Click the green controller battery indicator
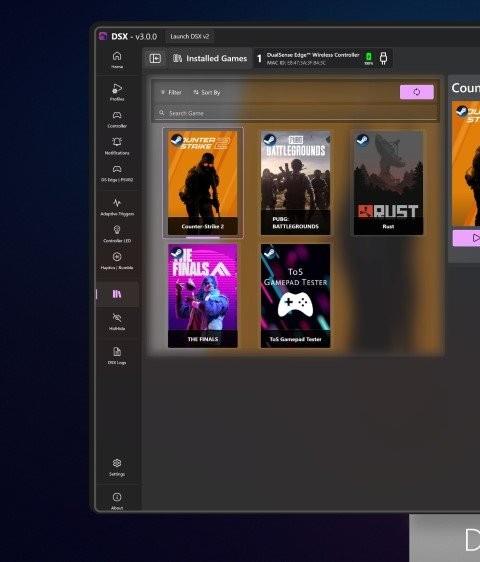The height and width of the screenshot is (562, 480). coord(369,58)
